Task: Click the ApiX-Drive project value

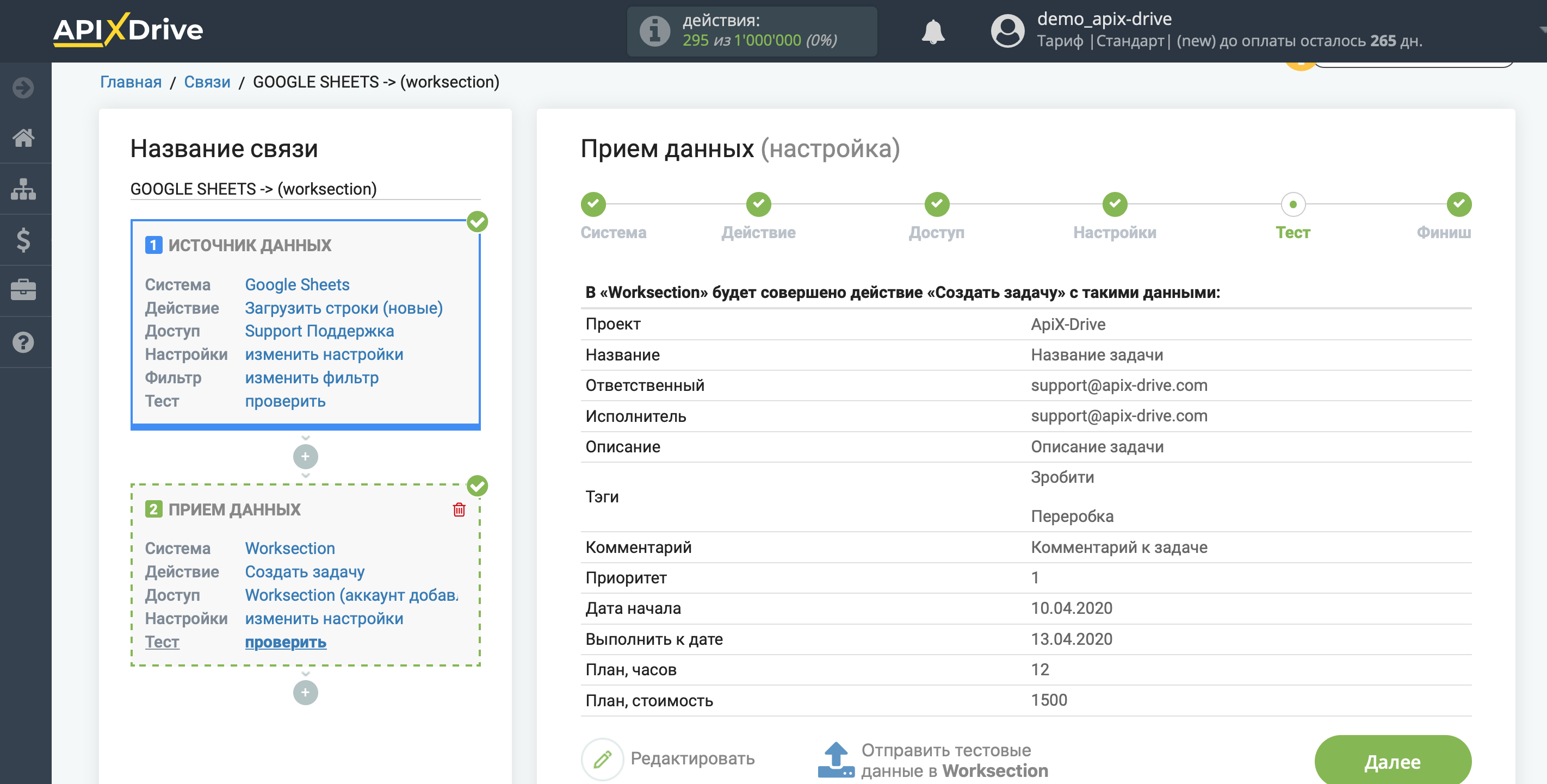Action: tap(1068, 324)
